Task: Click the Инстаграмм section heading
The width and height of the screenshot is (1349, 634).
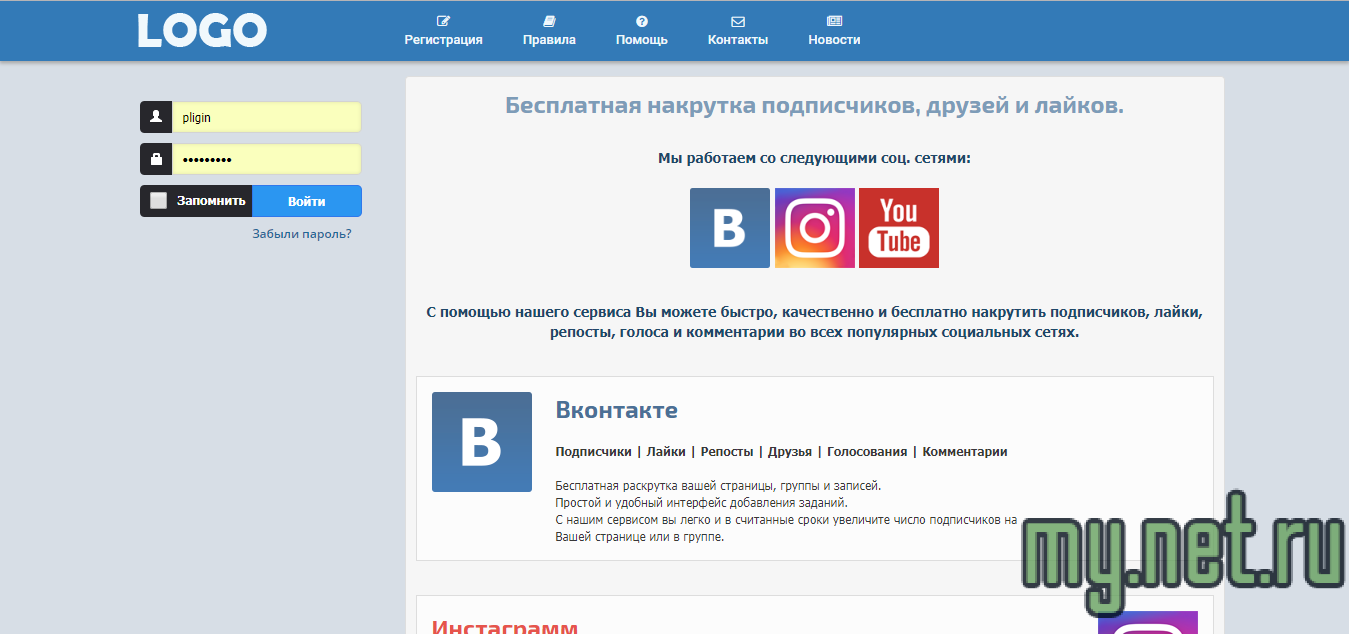Action: (505, 626)
